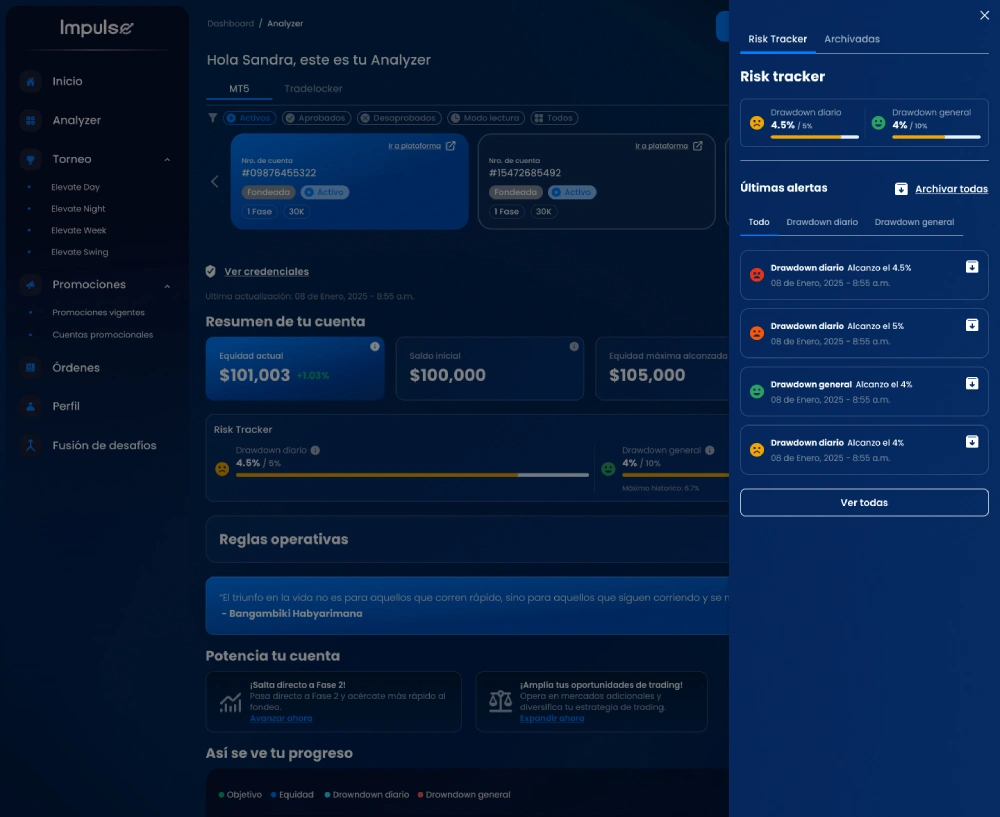This screenshot has width=1000, height=817.
Task: Toggle the Modo lectura filter chip
Action: 486,118
